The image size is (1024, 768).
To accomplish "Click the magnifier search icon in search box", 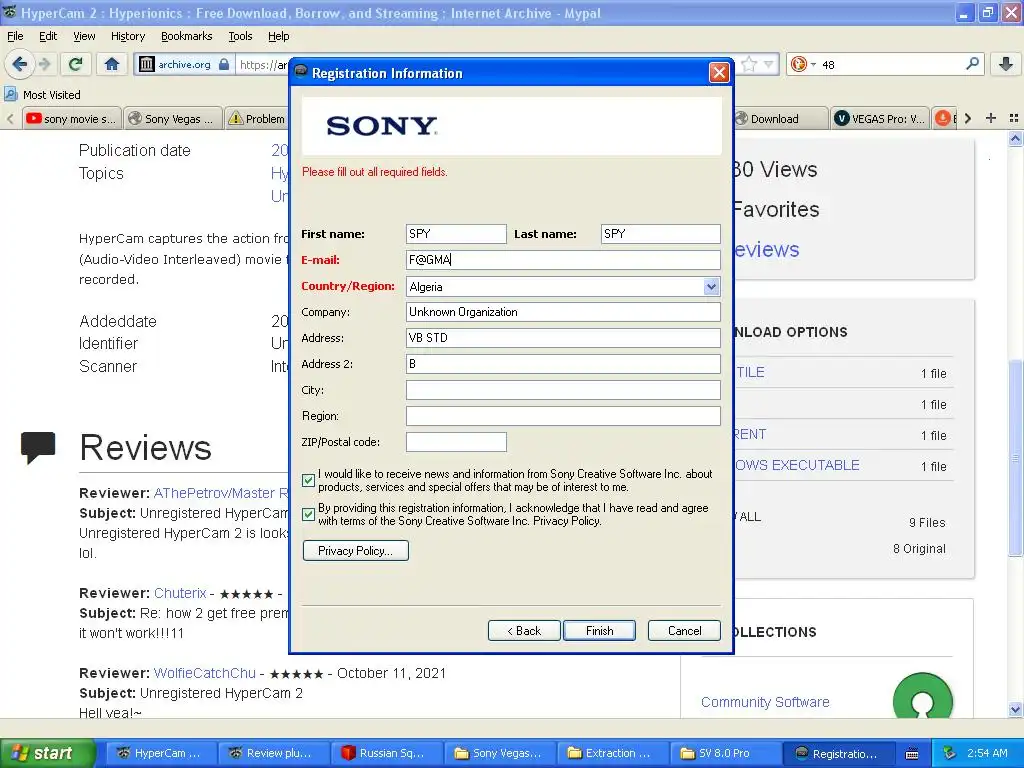I will point(972,63).
